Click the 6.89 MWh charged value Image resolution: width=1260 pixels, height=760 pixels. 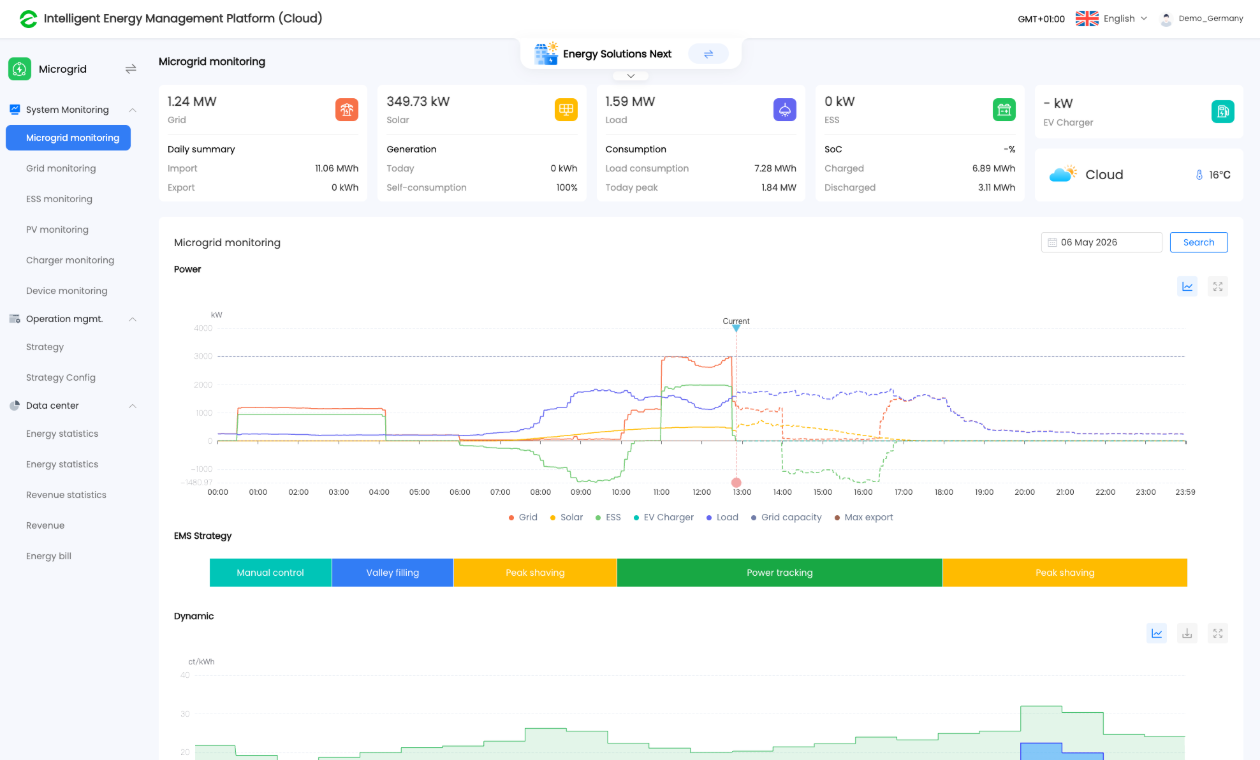click(994, 169)
